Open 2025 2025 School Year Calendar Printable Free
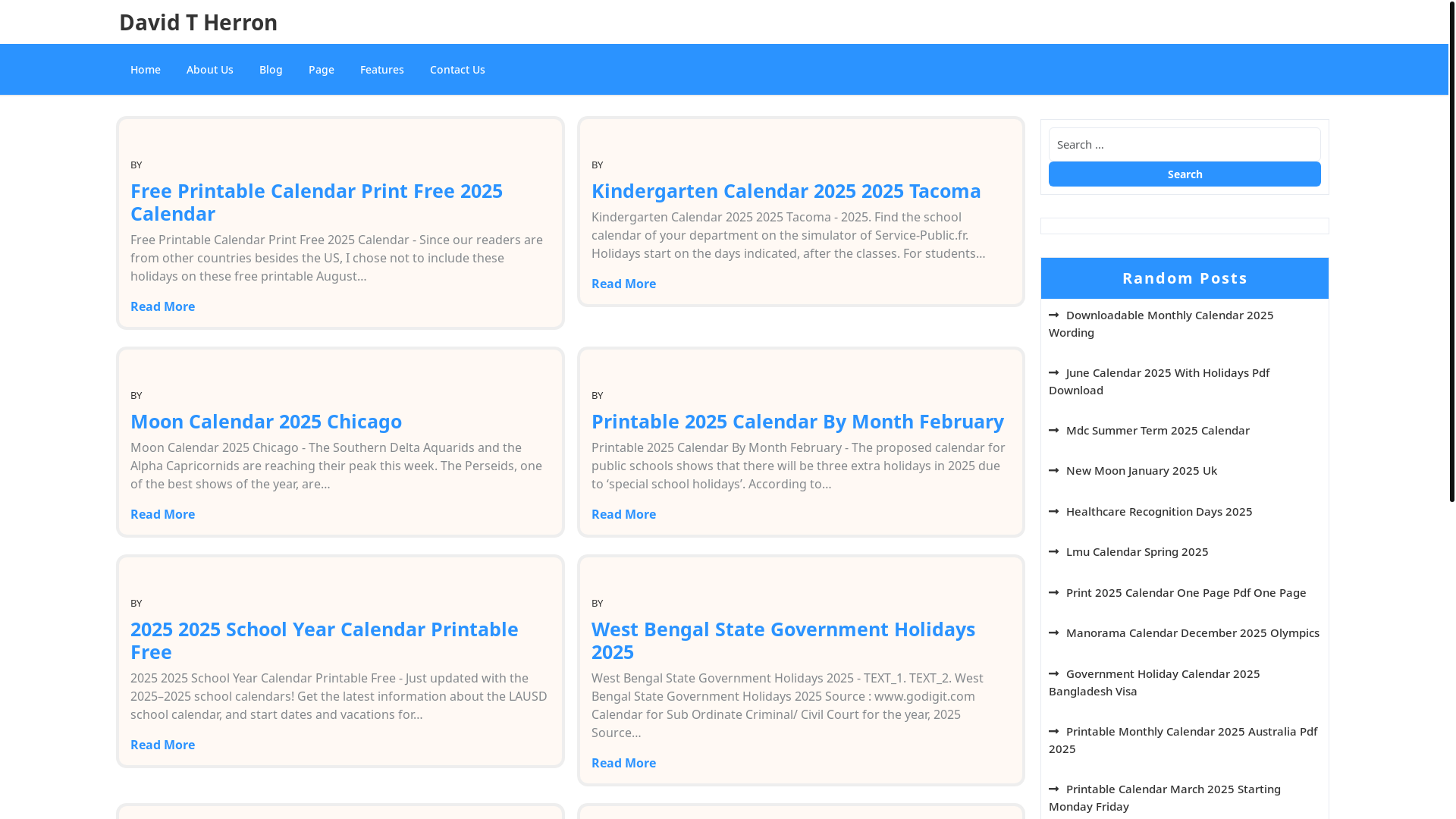This screenshot has height=819, width=1456. [325, 640]
